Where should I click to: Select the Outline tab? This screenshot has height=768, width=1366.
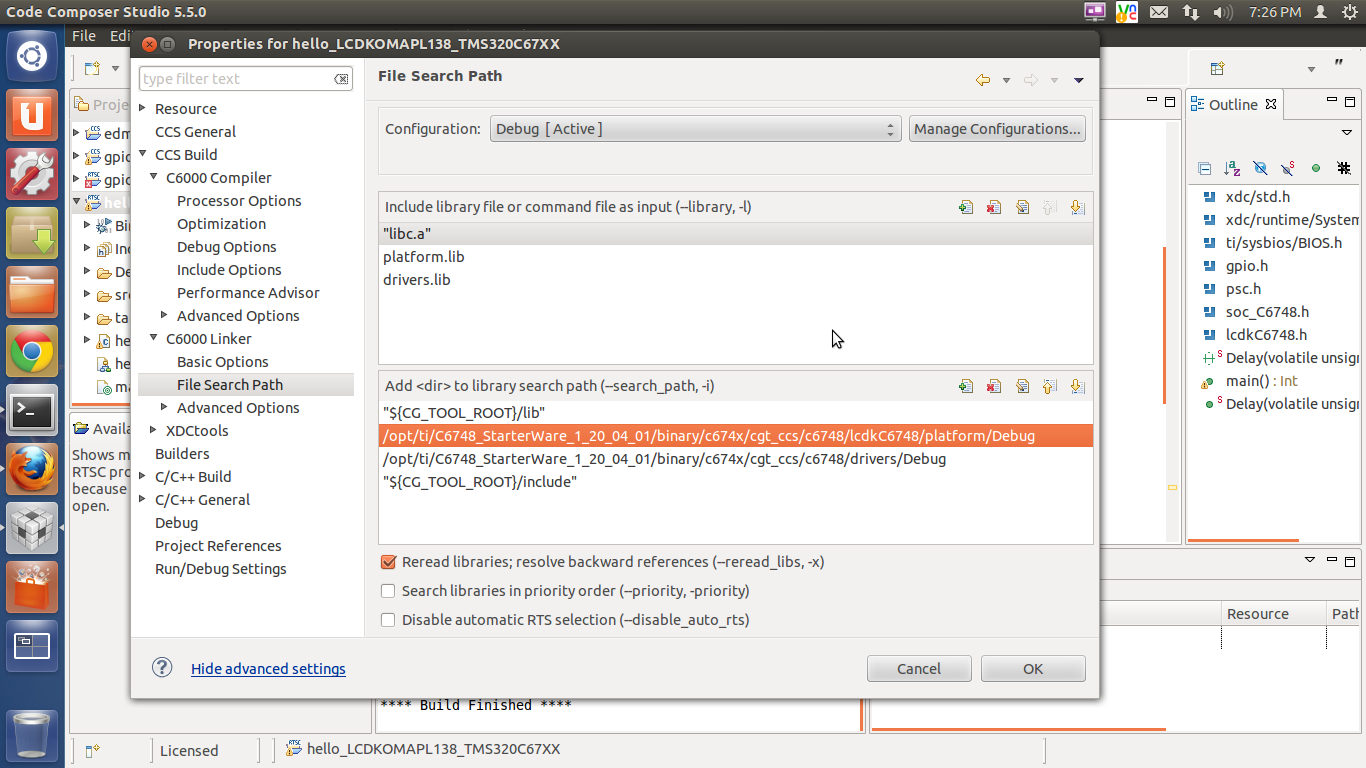pyautogui.click(x=1234, y=104)
